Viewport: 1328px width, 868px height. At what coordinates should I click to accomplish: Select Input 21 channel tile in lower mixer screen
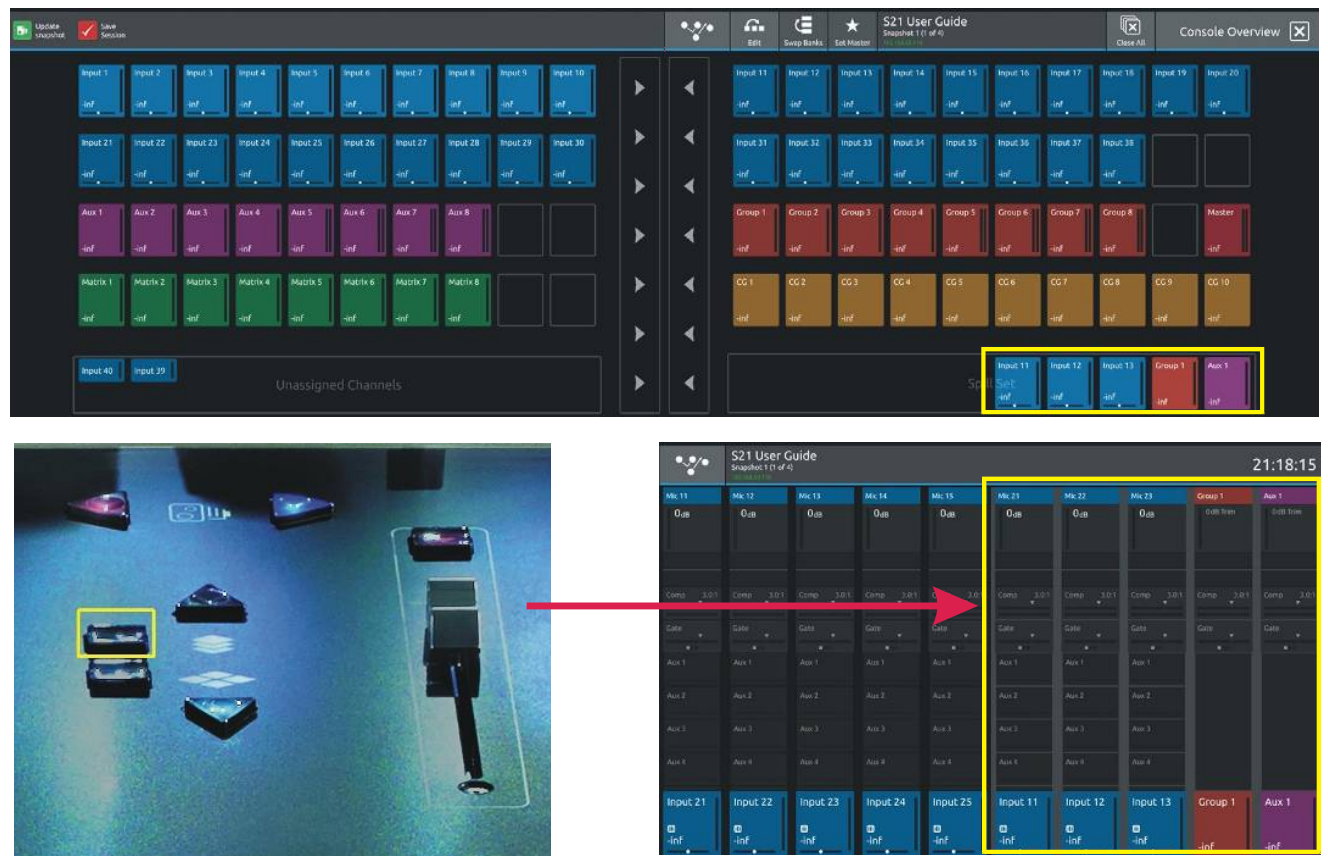pyautogui.click(x=693, y=822)
